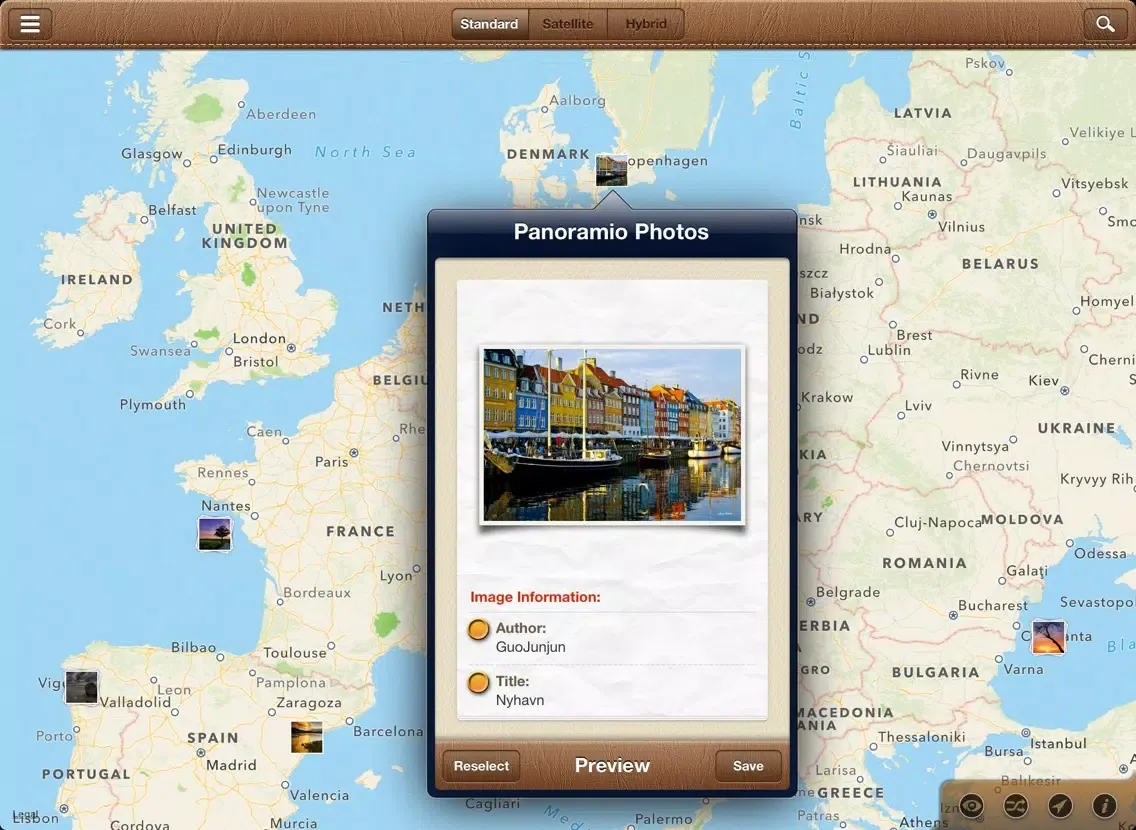Click the orange bullet beside Author

tap(478, 629)
